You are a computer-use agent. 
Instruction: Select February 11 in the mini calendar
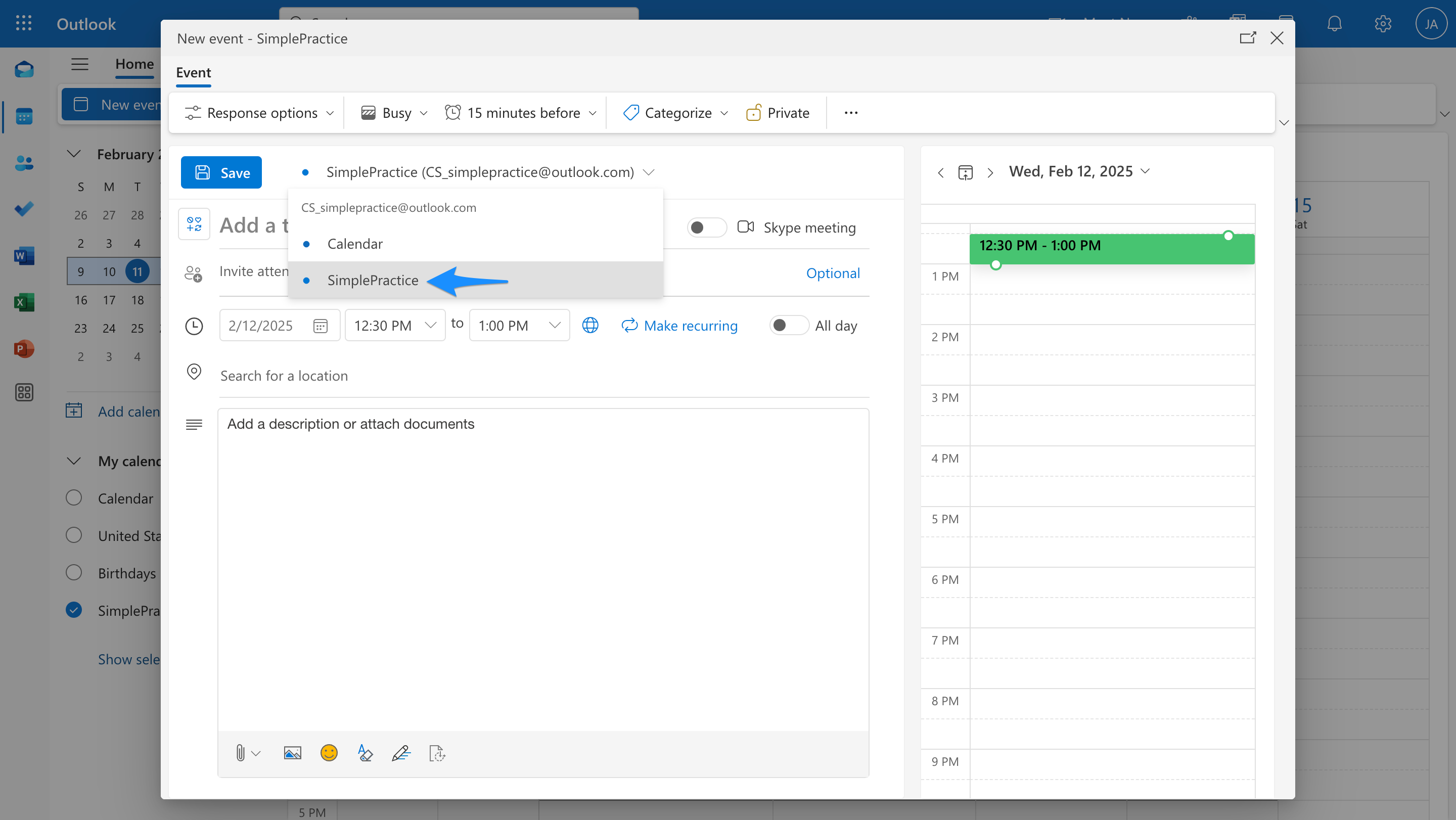(138, 271)
